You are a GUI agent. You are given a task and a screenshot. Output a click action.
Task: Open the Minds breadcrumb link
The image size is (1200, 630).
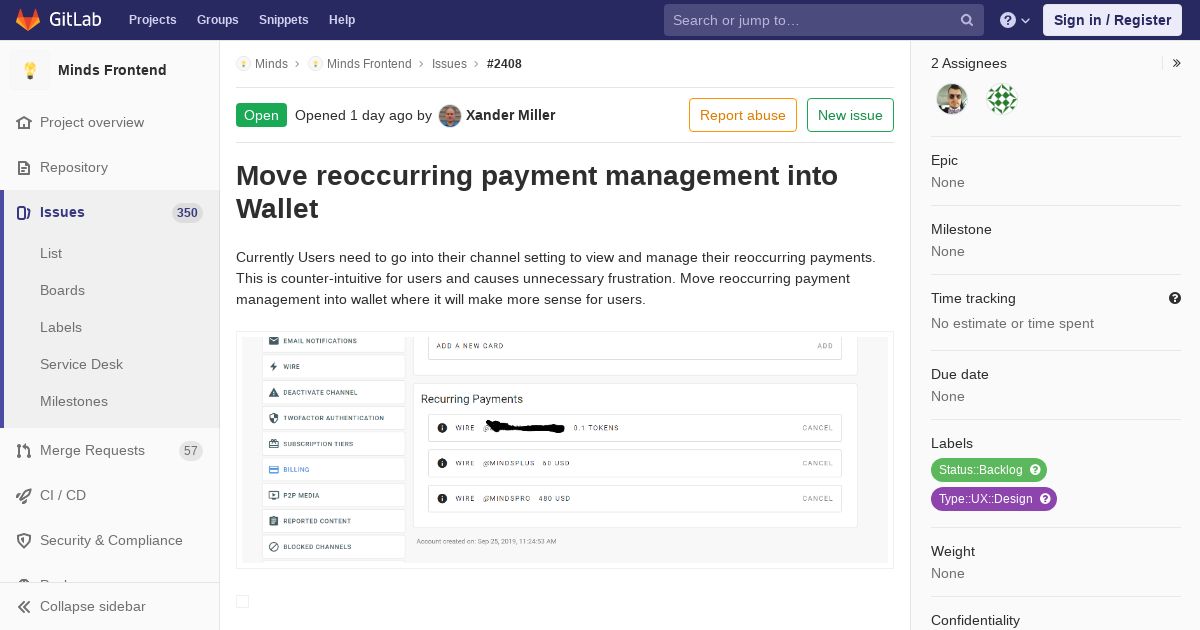coord(271,64)
